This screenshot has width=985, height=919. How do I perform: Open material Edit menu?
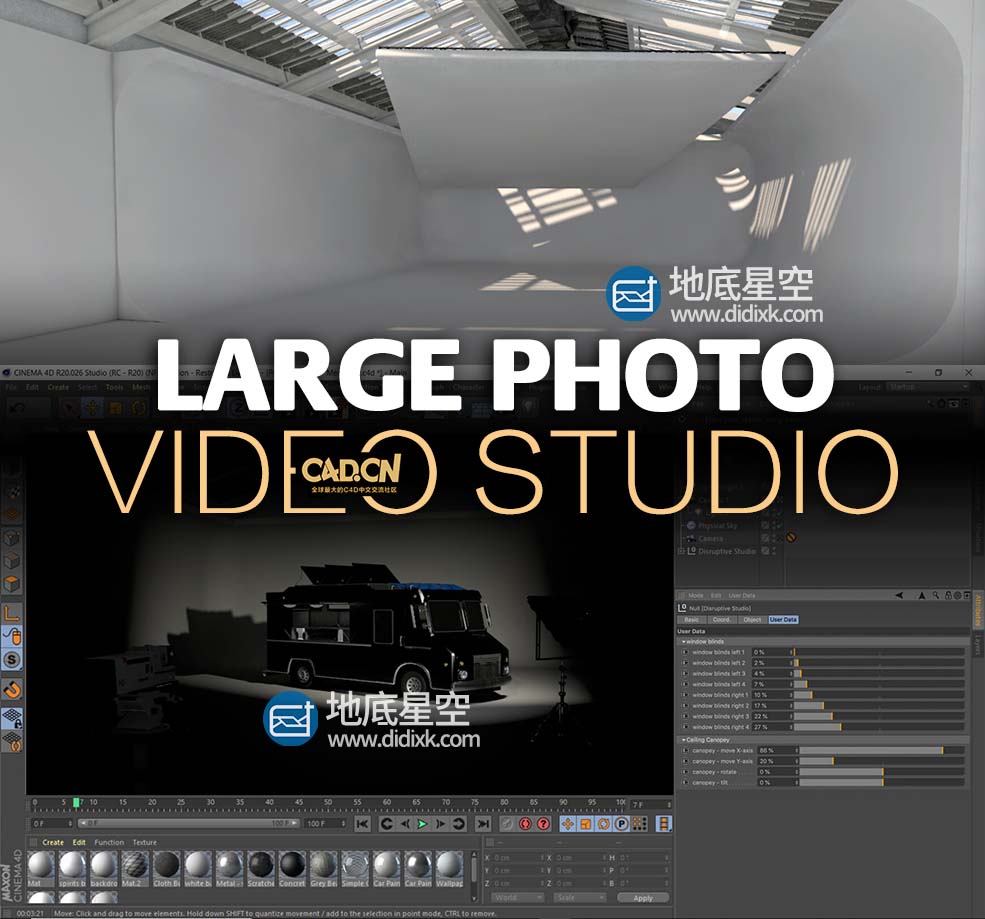[79, 842]
